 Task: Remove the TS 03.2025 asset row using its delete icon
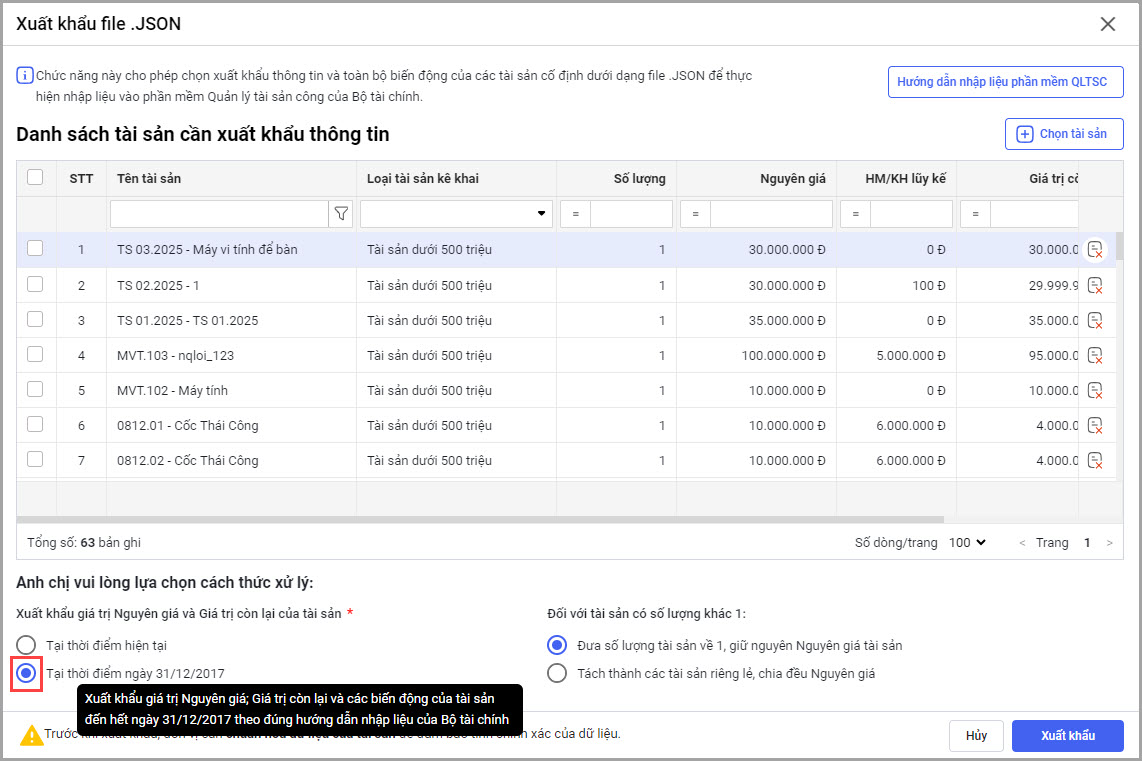tap(1095, 250)
